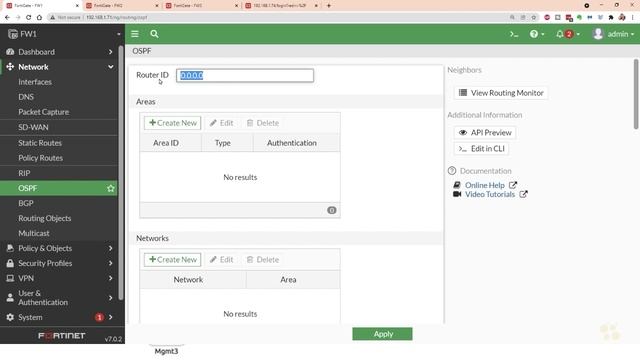
Task: Click the Apply button
Action: pyautogui.click(x=382, y=334)
